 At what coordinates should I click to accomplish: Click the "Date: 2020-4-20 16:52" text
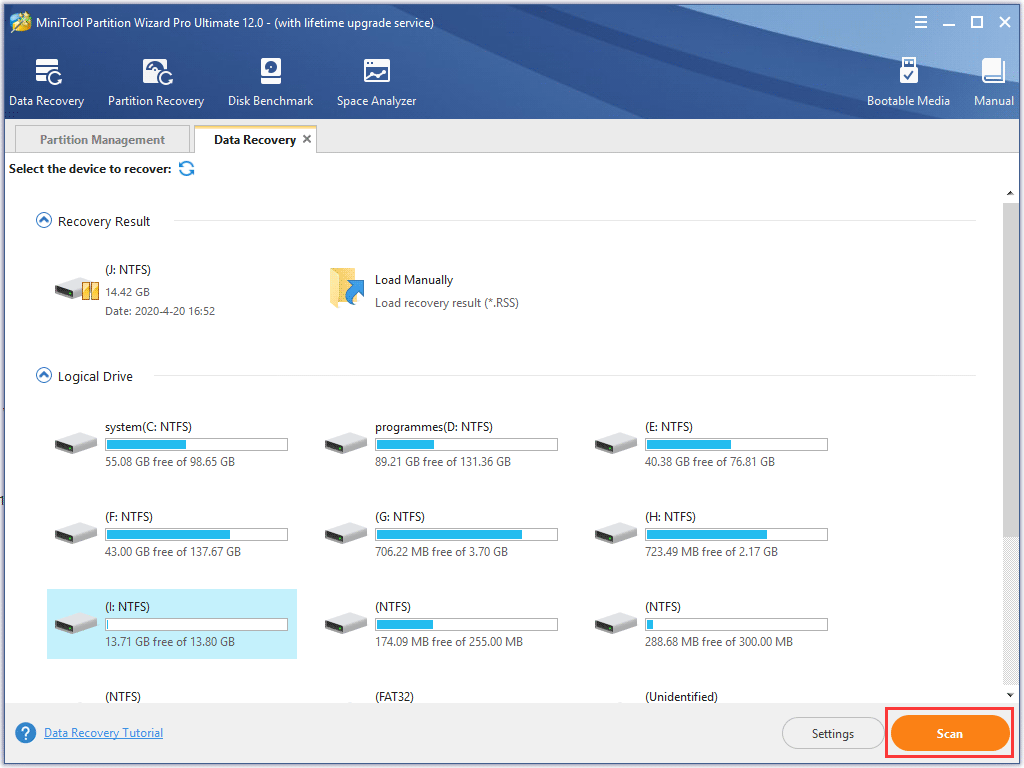click(x=160, y=312)
